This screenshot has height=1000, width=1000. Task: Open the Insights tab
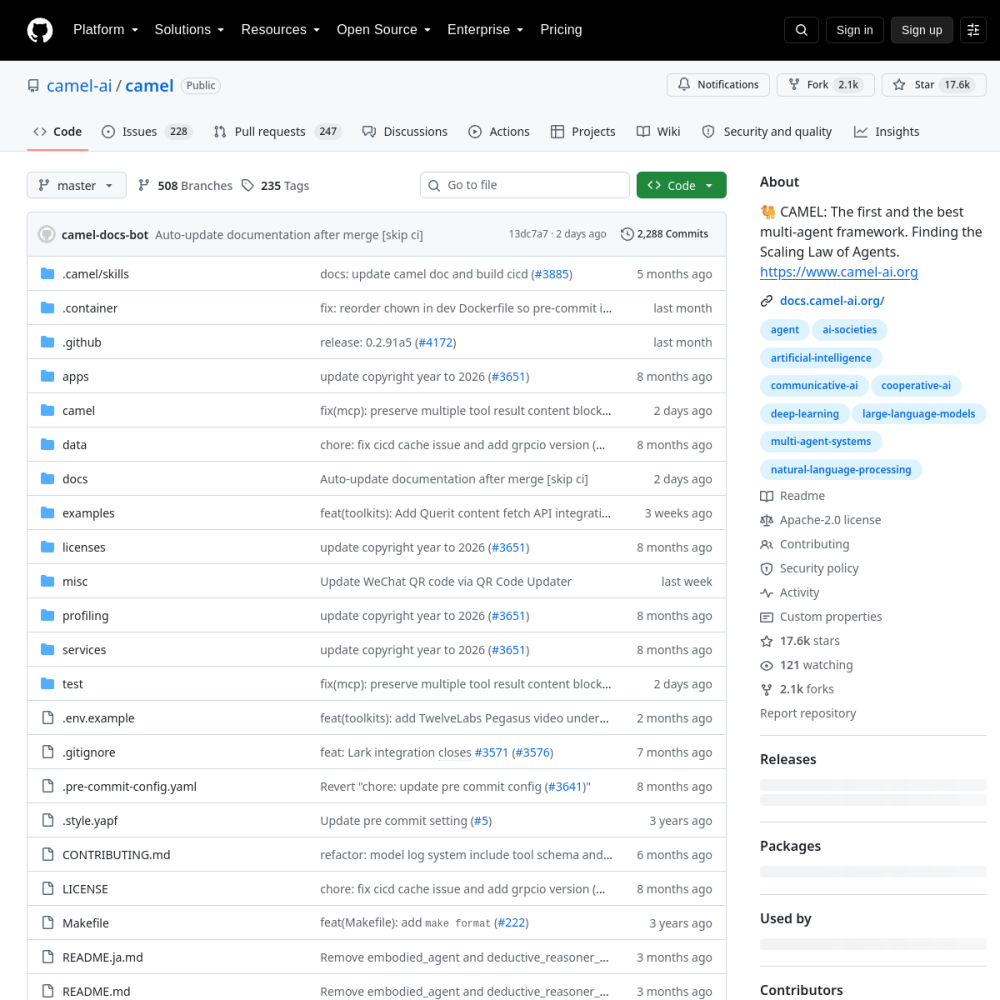pos(886,131)
